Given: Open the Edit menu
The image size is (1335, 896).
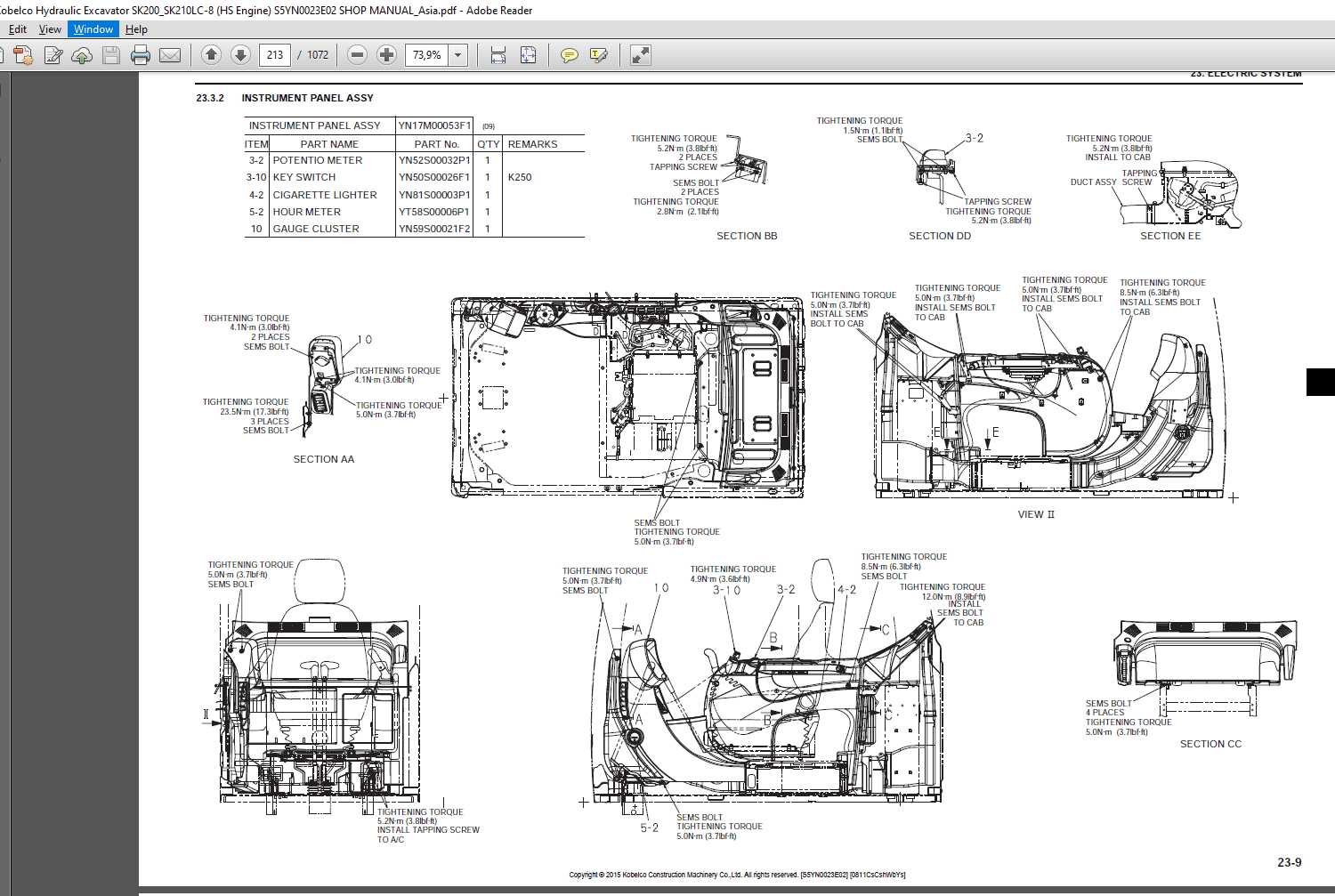Looking at the screenshot, I should 18,29.
